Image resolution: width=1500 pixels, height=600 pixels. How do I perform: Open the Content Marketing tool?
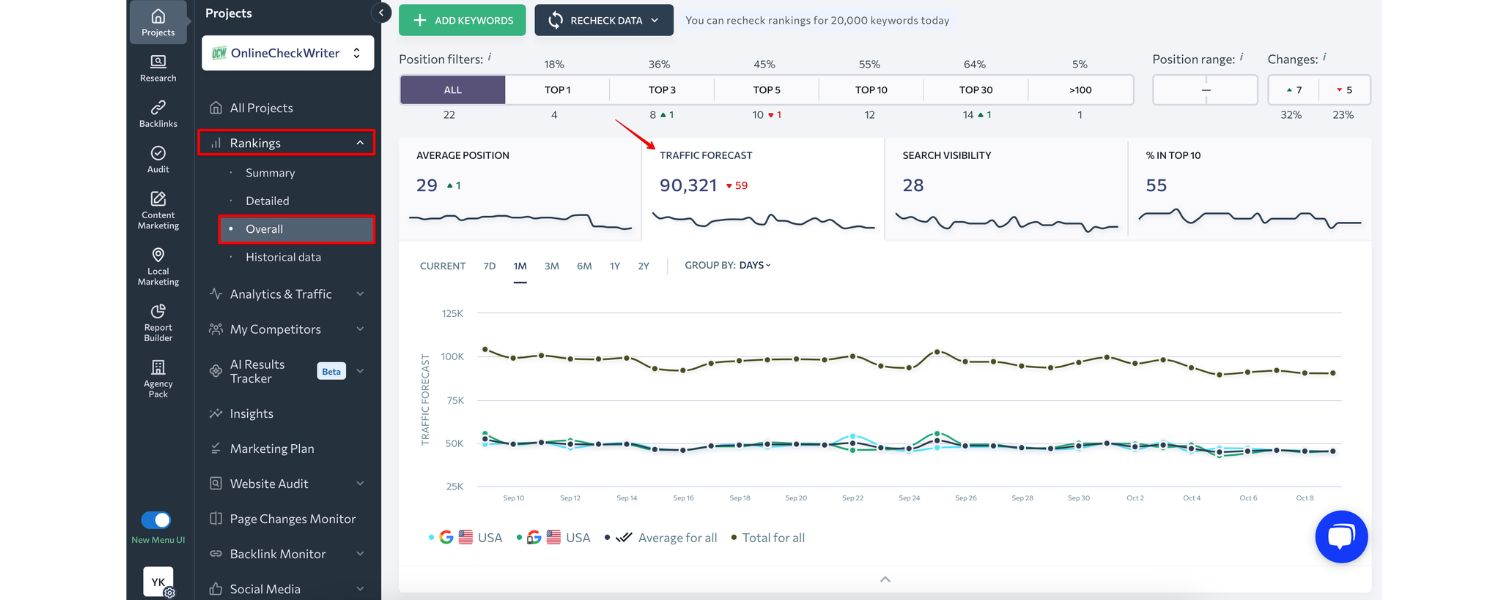point(157,207)
